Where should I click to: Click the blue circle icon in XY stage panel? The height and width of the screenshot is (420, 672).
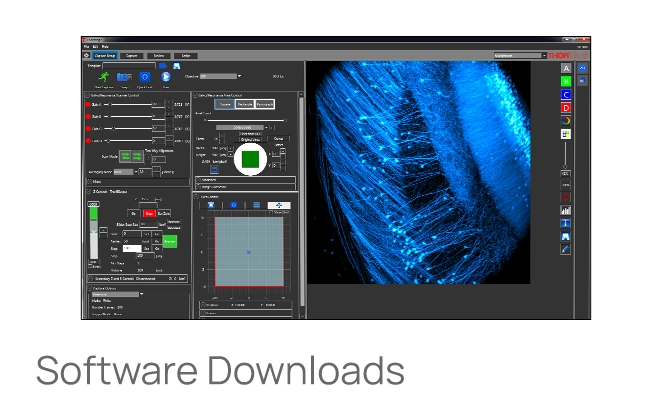[234, 205]
